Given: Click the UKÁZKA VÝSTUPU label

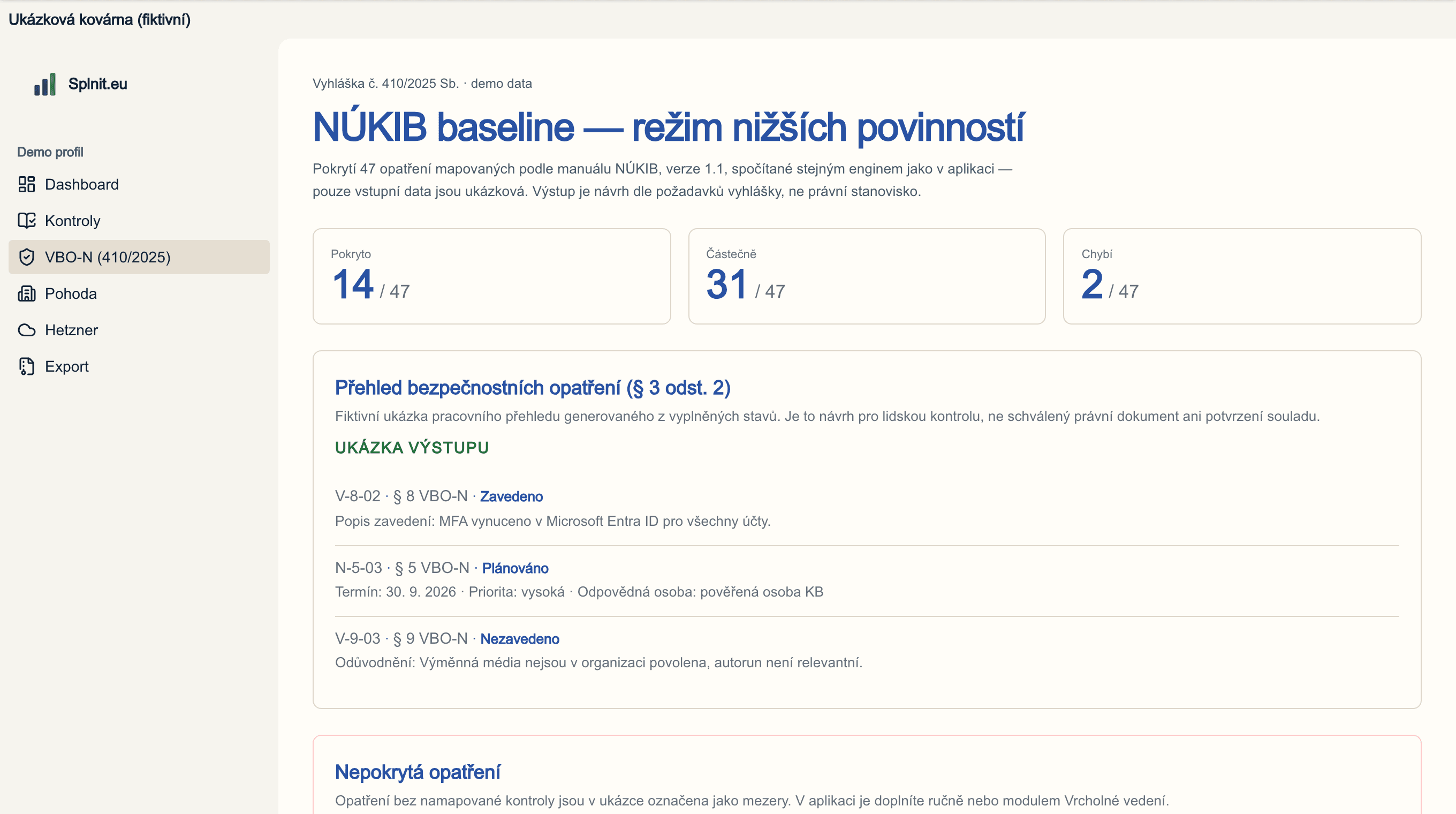Looking at the screenshot, I should [412, 448].
